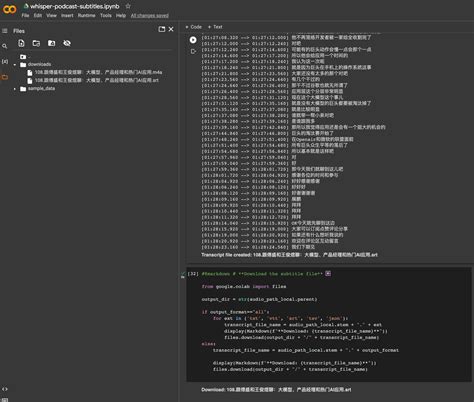Expand the sample_data folder
Viewport: 474px width, 402px height.
tap(15, 89)
